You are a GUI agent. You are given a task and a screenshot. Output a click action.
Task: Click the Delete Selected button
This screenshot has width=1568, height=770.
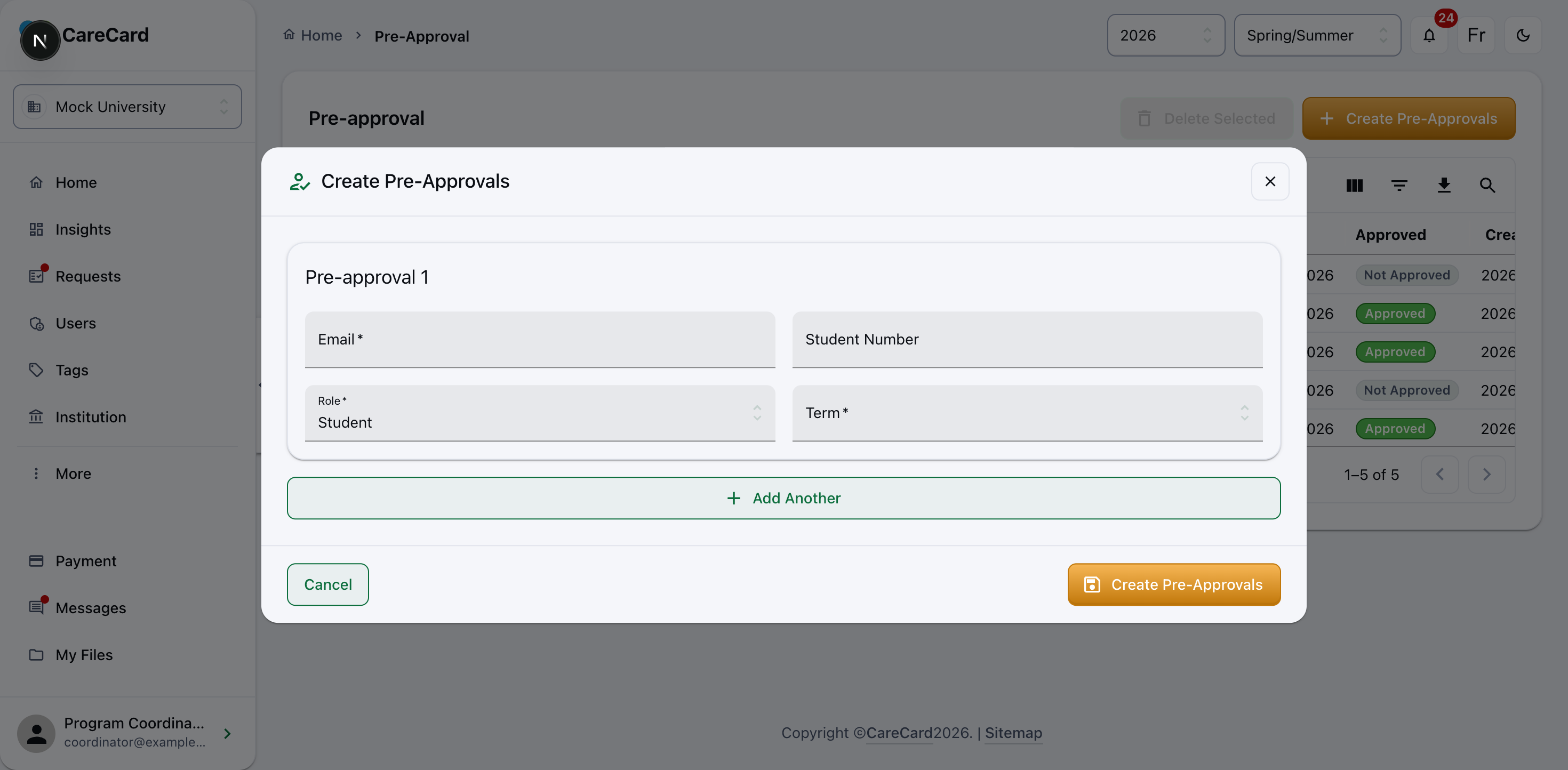1206,118
